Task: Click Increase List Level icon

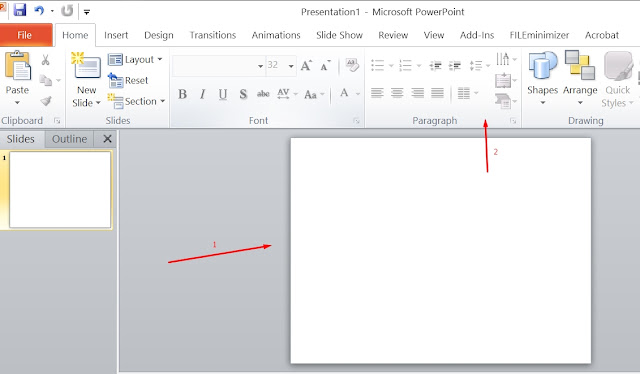Action: pos(454,65)
